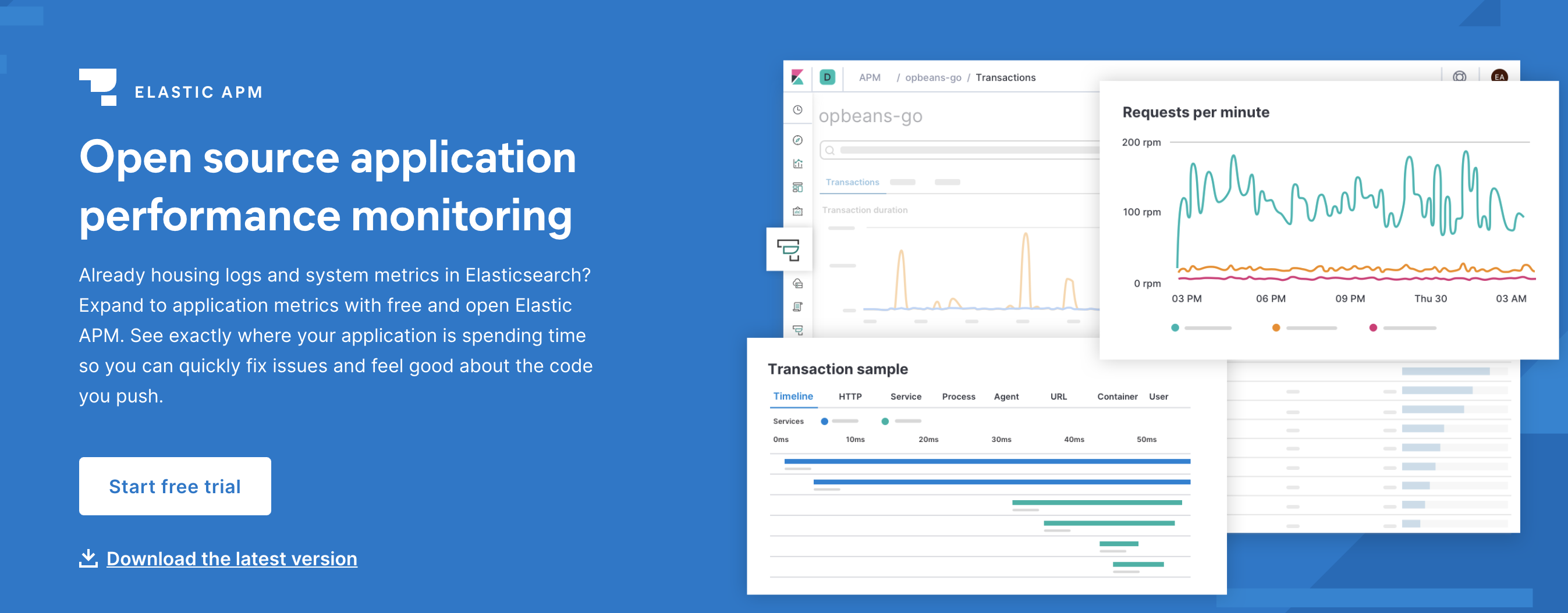Click the 50ms timeline tick label
Viewport: 1568px width, 613px height.
coord(1147,440)
